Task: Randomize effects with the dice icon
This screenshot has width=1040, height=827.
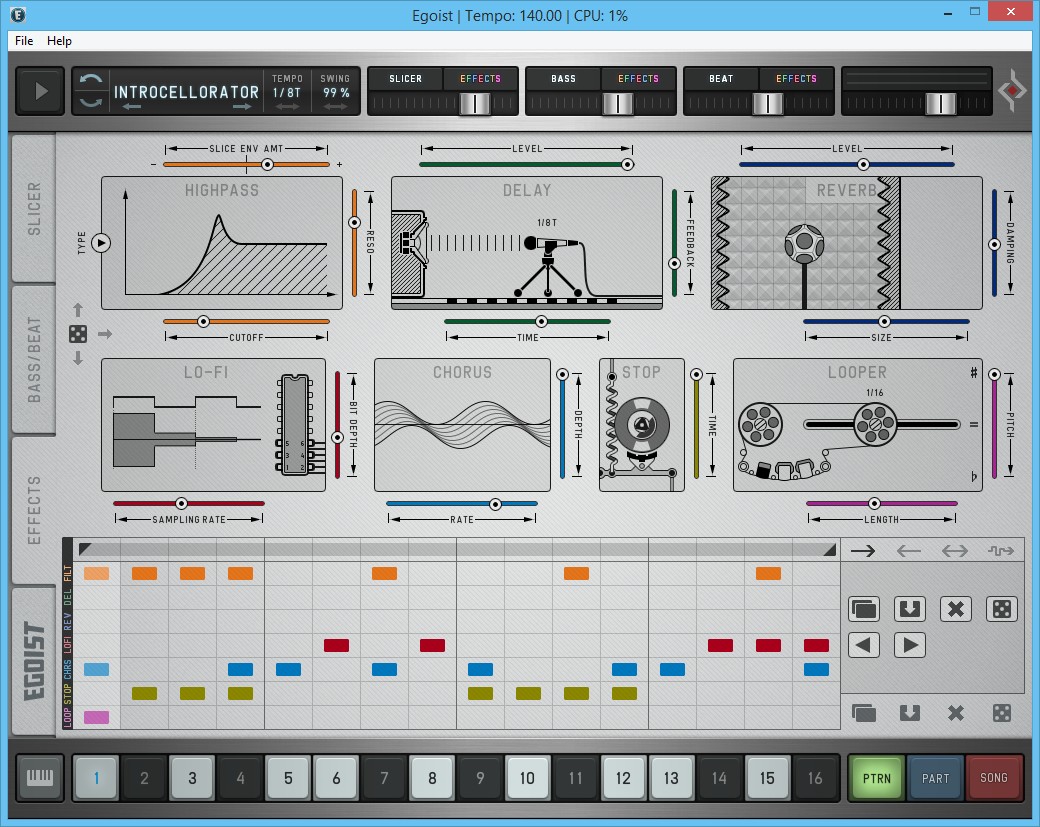Action: 78,334
